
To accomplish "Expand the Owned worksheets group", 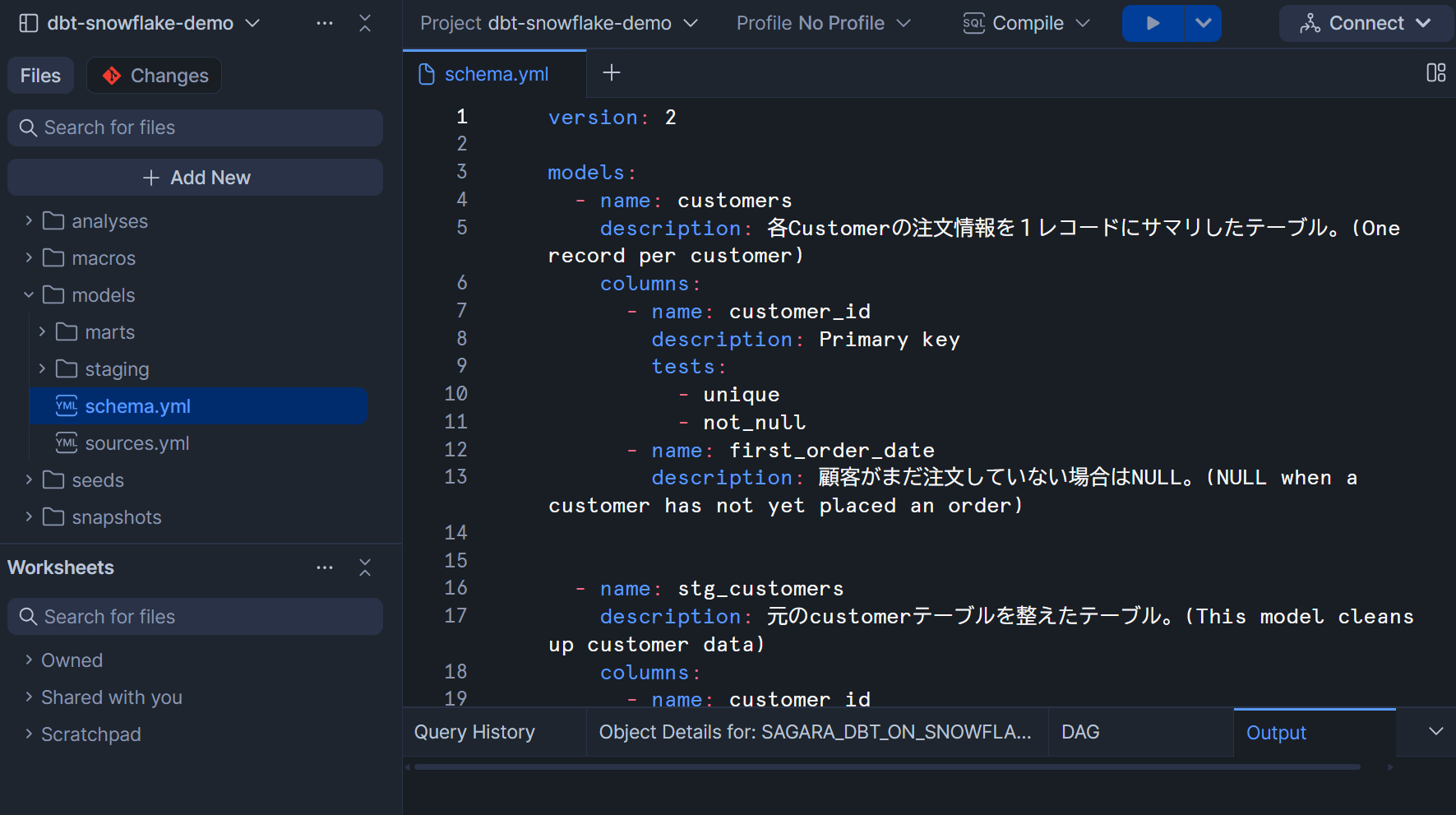I will [x=29, y=660].
